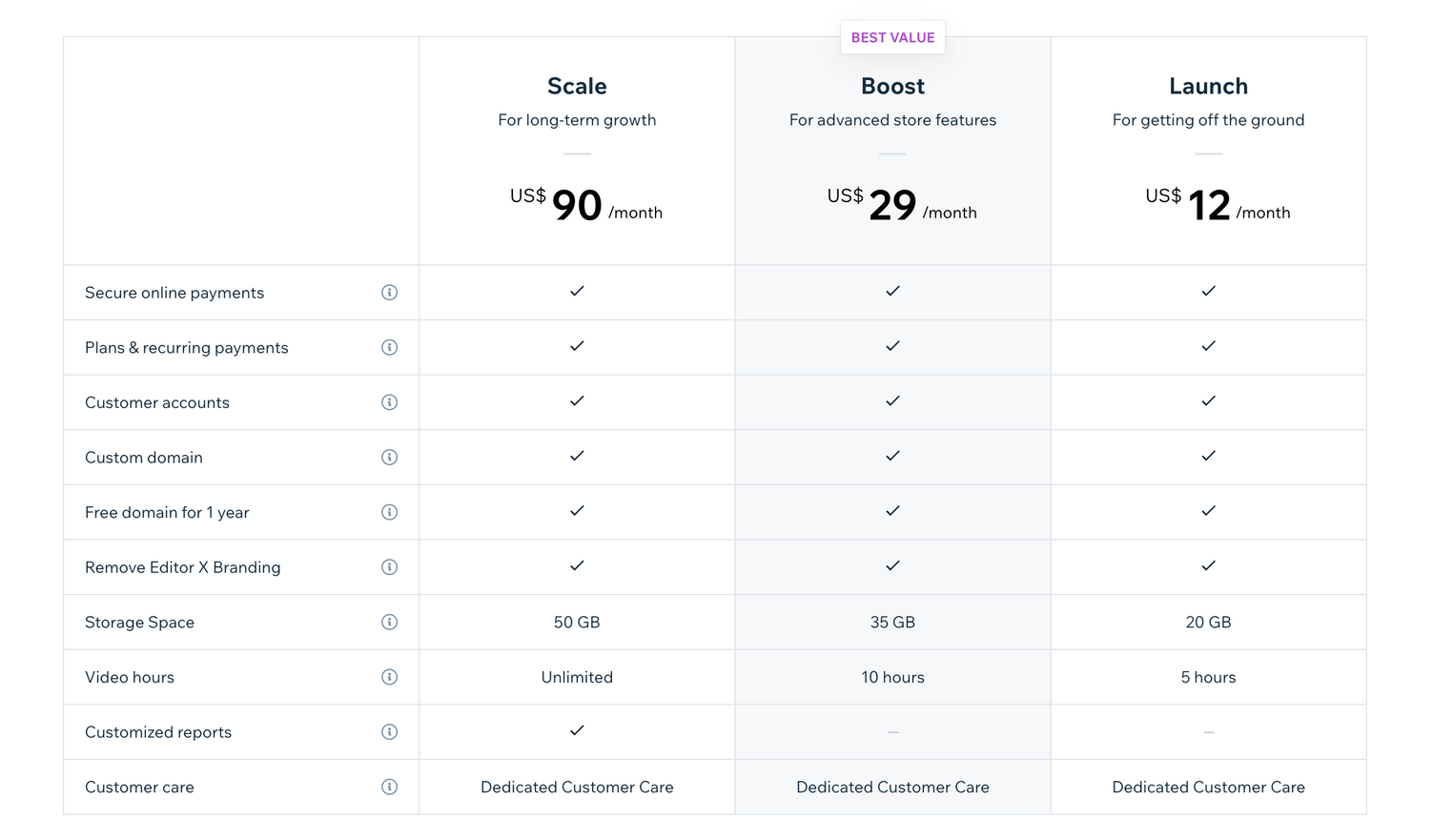Open info tooltip for Free domain
The width and height of the screenshot is (1453, 840).
[389, 512]
